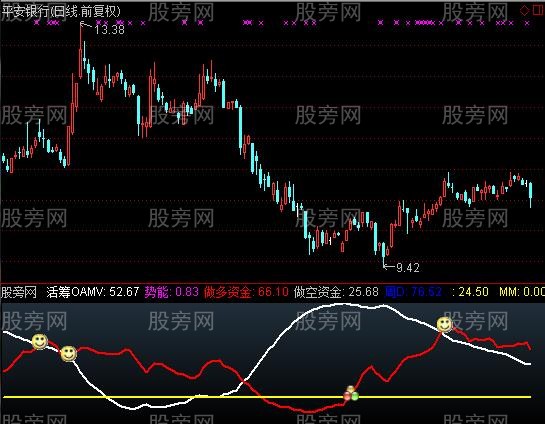
Task: Click the 9.42 low price label
Action: tap(408, 268)
